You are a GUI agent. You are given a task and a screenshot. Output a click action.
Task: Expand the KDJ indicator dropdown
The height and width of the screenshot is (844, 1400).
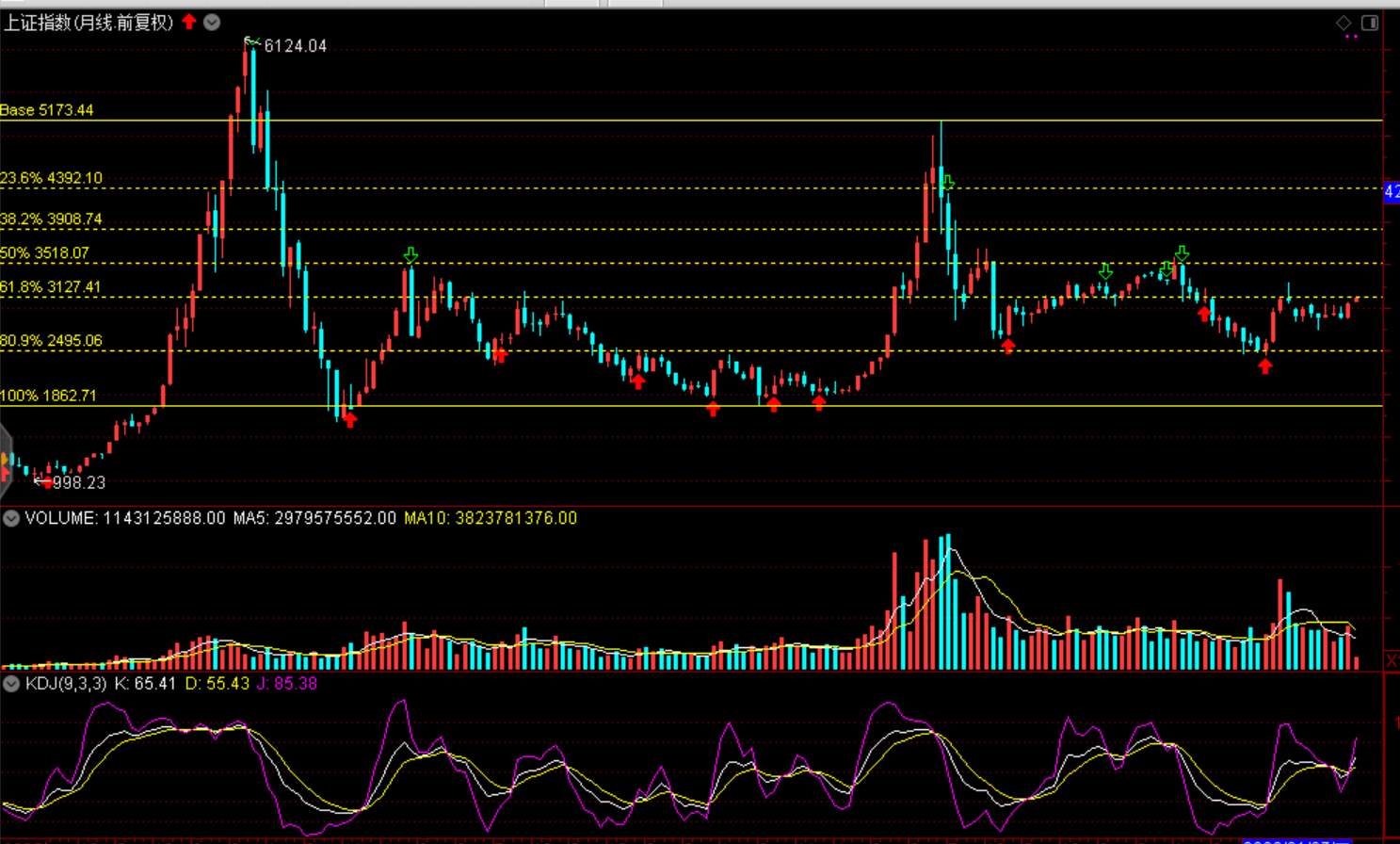point(11,684)
